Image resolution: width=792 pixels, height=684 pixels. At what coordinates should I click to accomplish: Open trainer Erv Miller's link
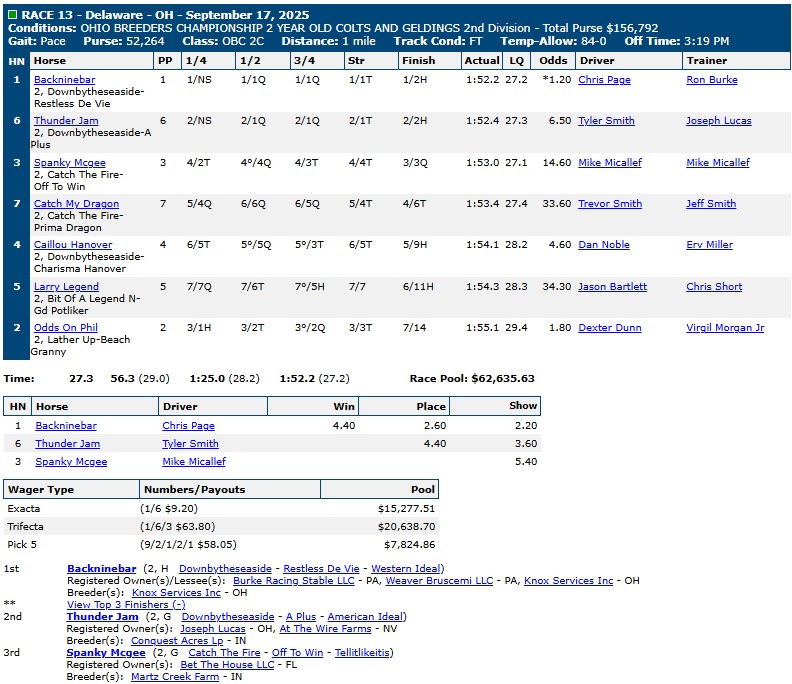(x=709, y=245)
